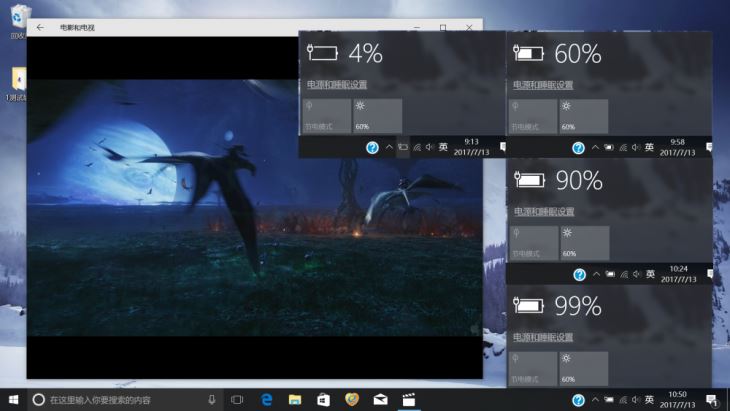Image resolution: width=730 pixels, height=411 pixels.
Task: Open power and sleep settings in the 90% panel
Action: tap(544, 211)
